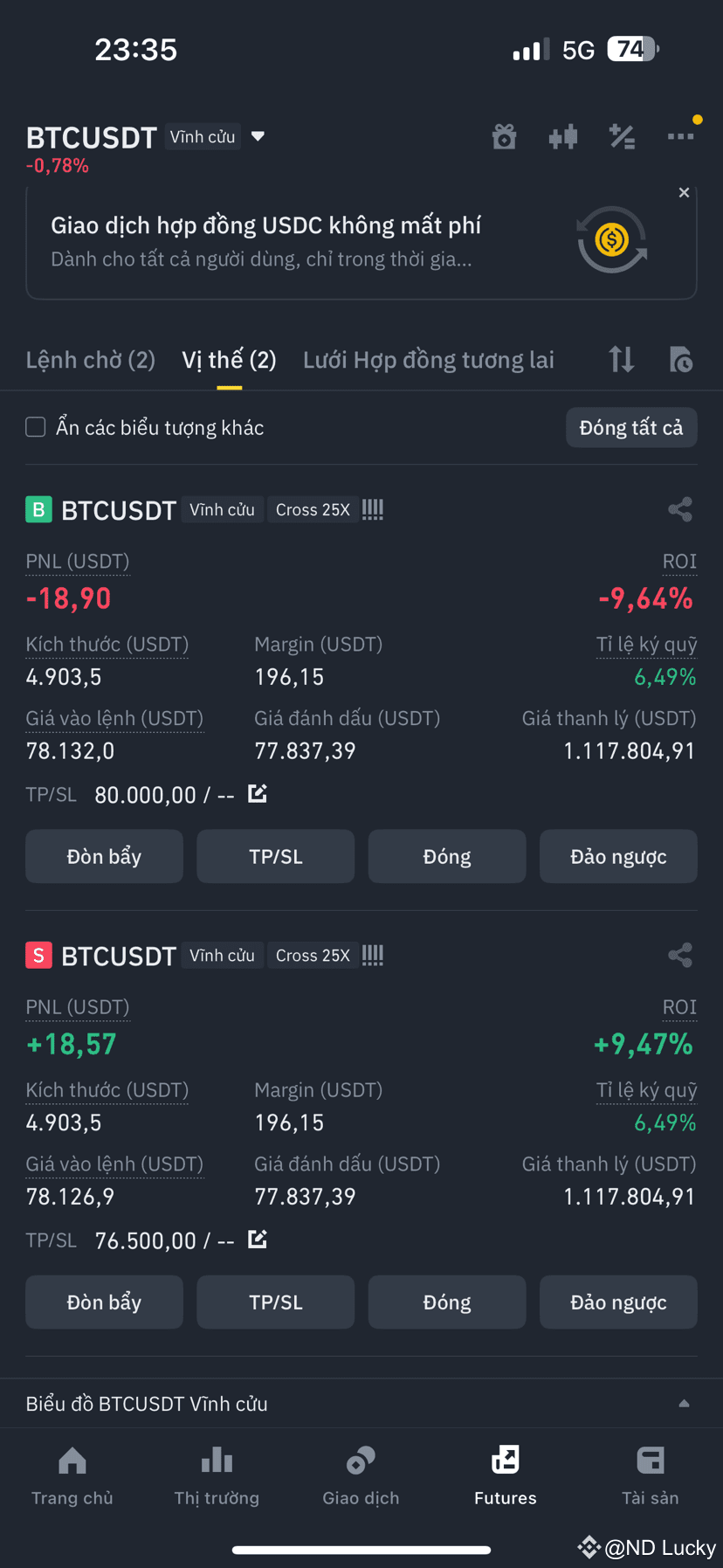Image resolution: width=723 pixels, height=1568 pixels.
Task: Edit TP/SL 80.000,00 pencil icon
Action: (258, 793)
